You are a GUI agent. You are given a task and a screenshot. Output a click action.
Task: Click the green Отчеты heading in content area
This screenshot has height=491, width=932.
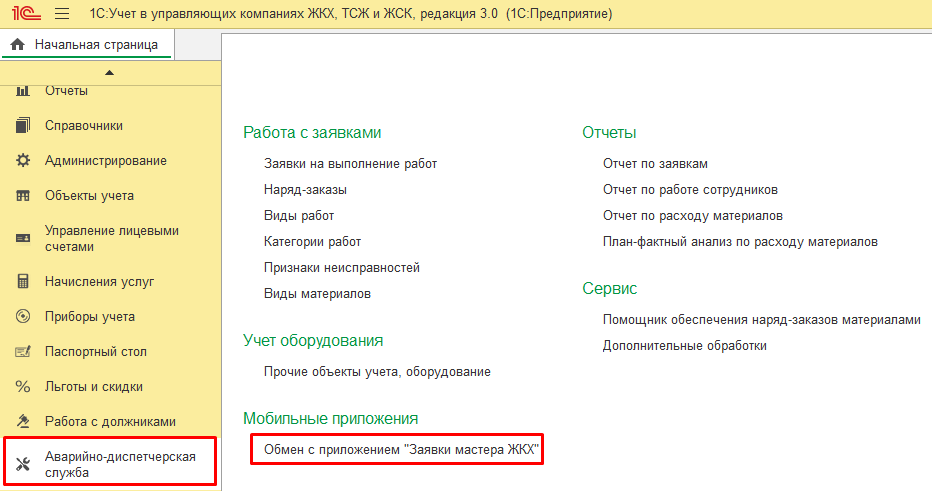coord(609,133)
